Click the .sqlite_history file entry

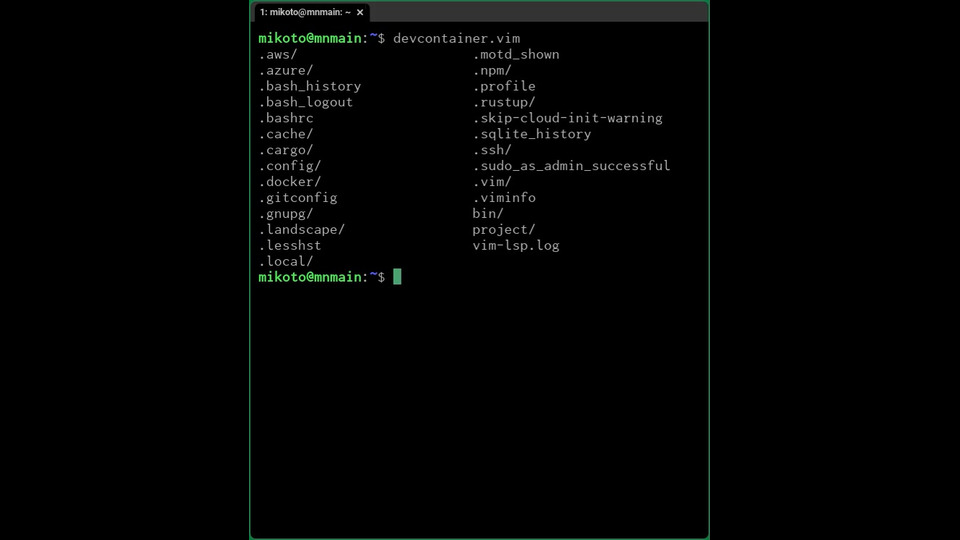click(x=532, y=134)
